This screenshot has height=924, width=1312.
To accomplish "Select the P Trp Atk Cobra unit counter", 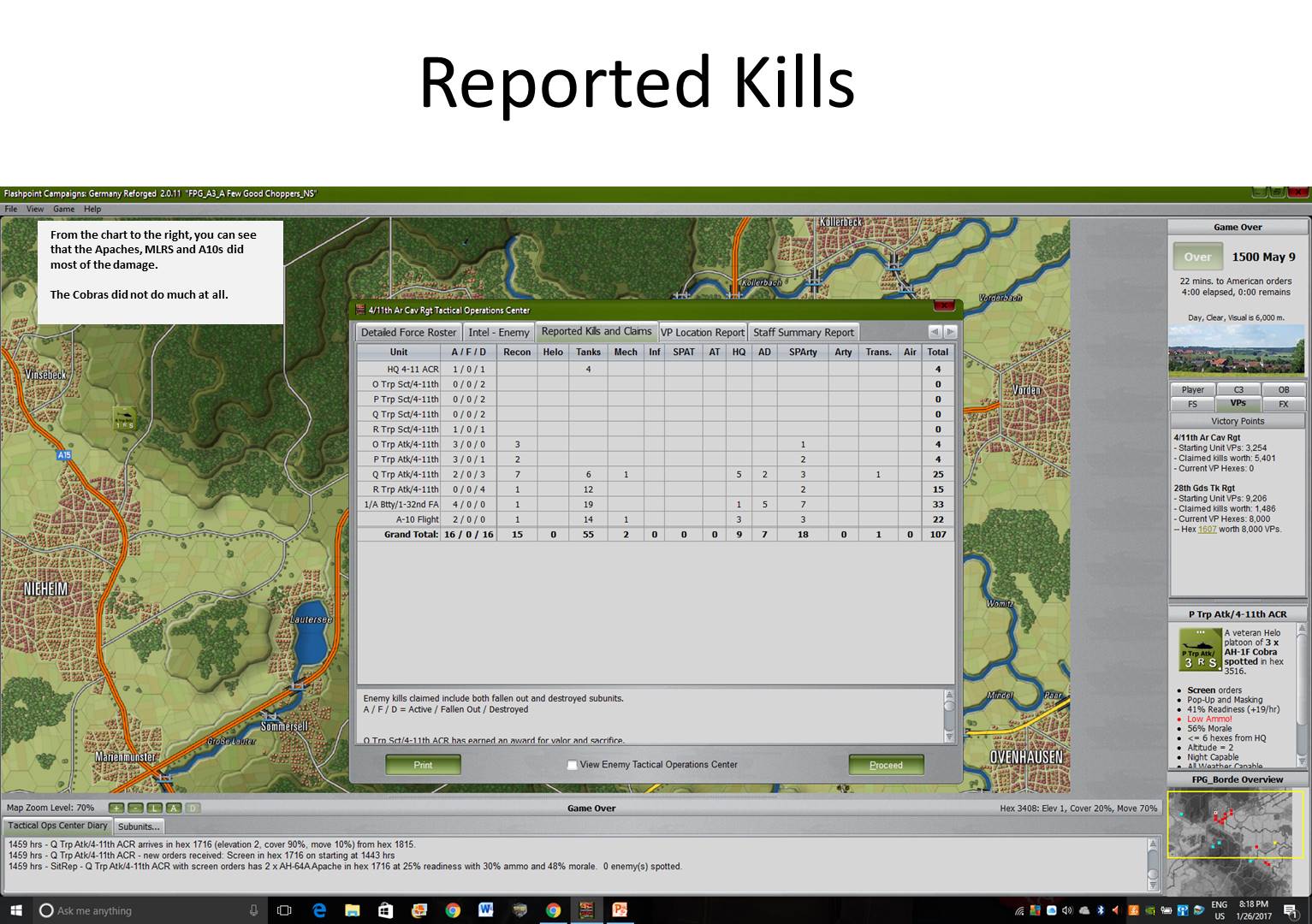I will click(1200, 650).
